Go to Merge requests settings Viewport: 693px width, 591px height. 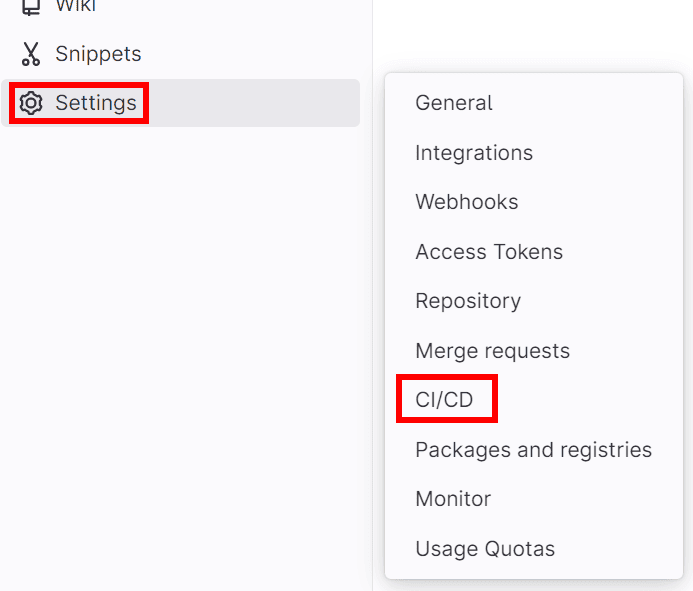point(492,351)
